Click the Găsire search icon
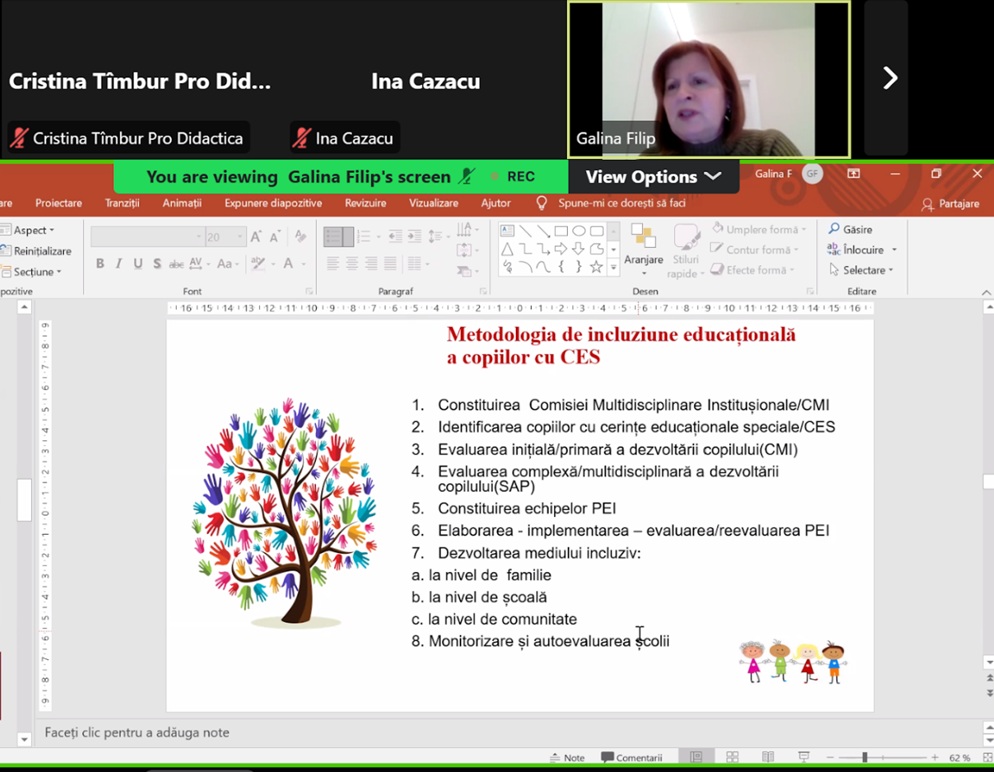The height and width of the screenshot is (772, 994). coord(834,229)
